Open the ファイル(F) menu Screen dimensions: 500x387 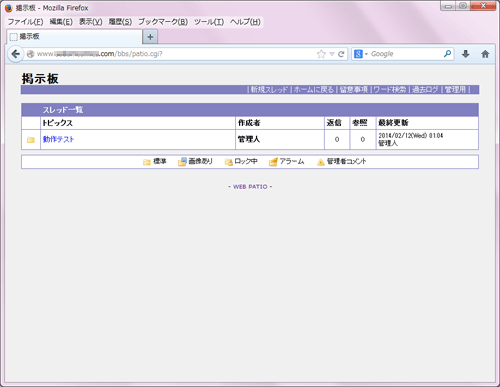point(25,22)
